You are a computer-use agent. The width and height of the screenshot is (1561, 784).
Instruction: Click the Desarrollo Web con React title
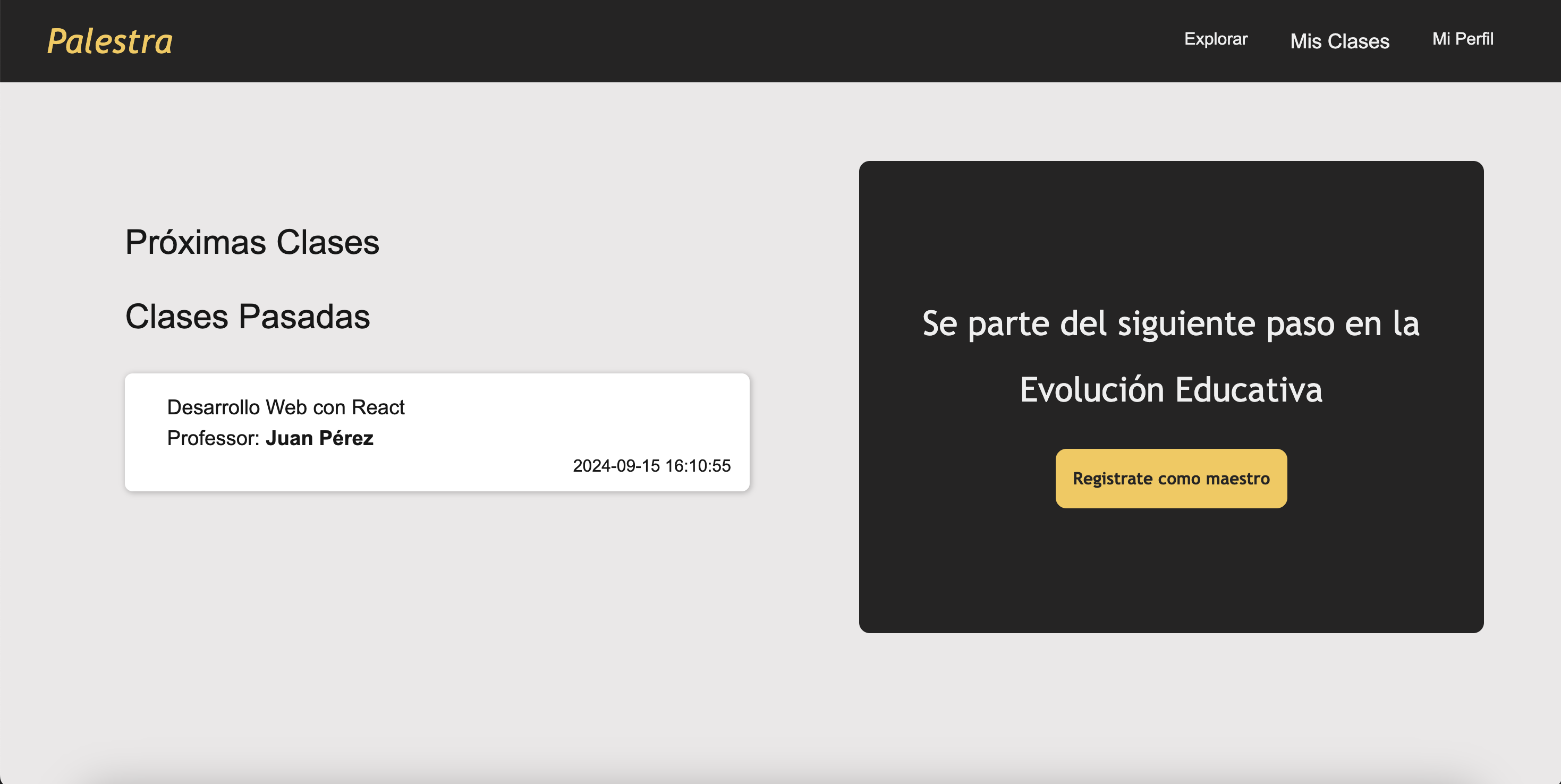tap(285, 407)
